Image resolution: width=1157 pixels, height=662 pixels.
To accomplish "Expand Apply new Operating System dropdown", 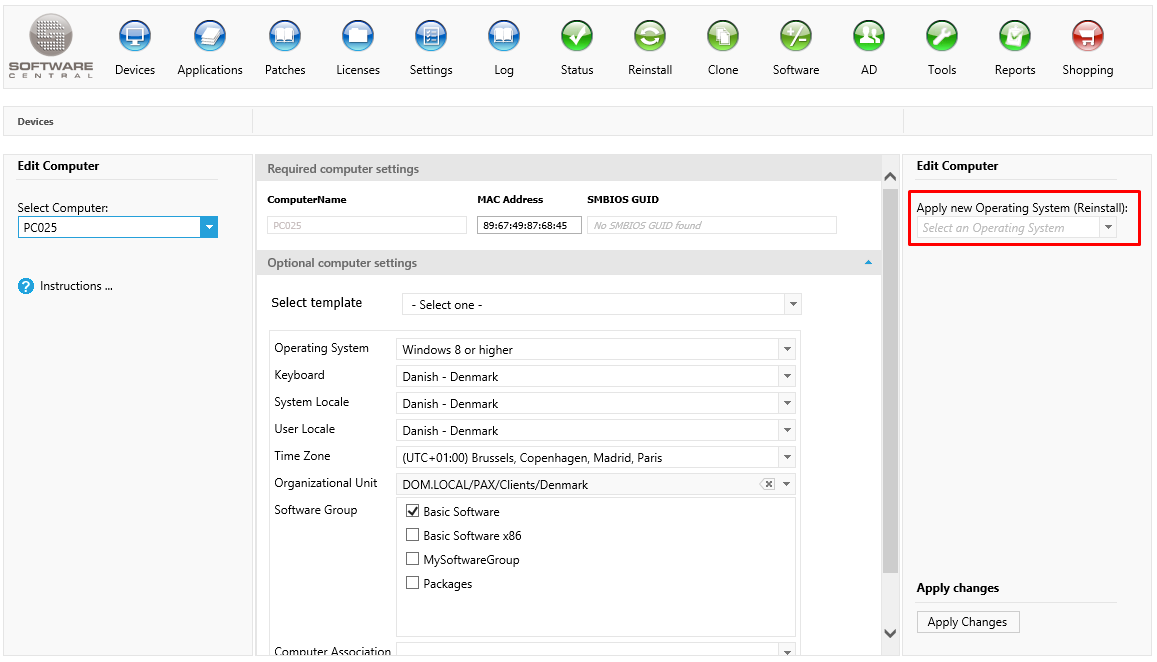I will pyautogui.click(x=1107, y=228).
